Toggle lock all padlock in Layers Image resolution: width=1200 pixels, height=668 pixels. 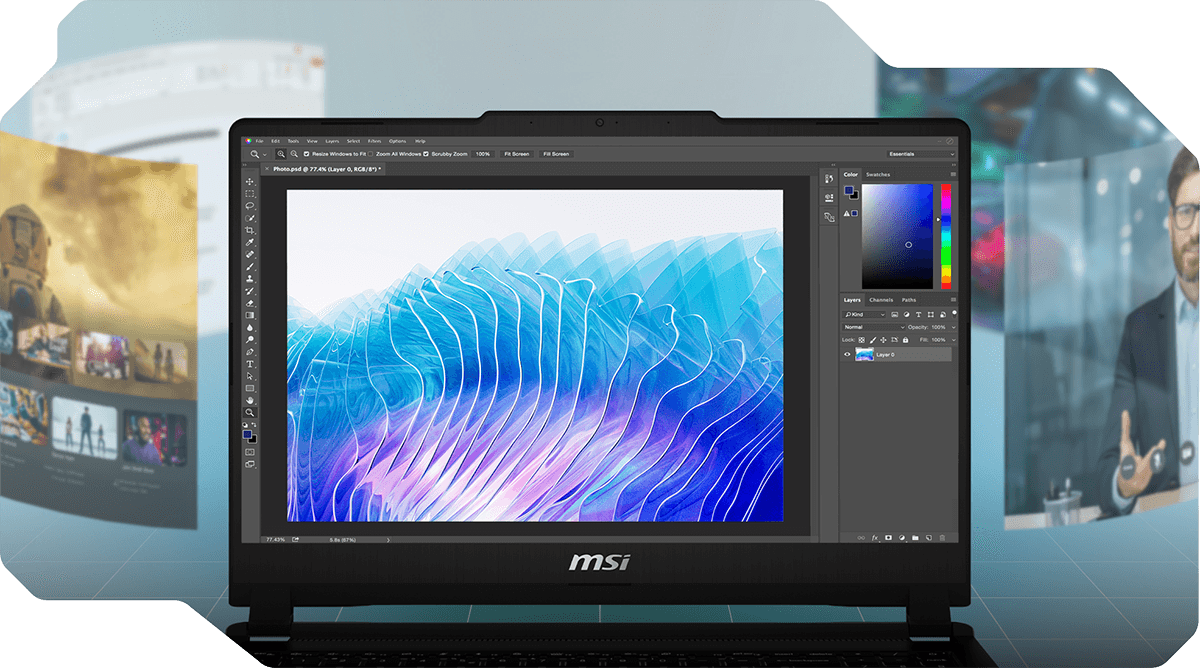[905, 340]
